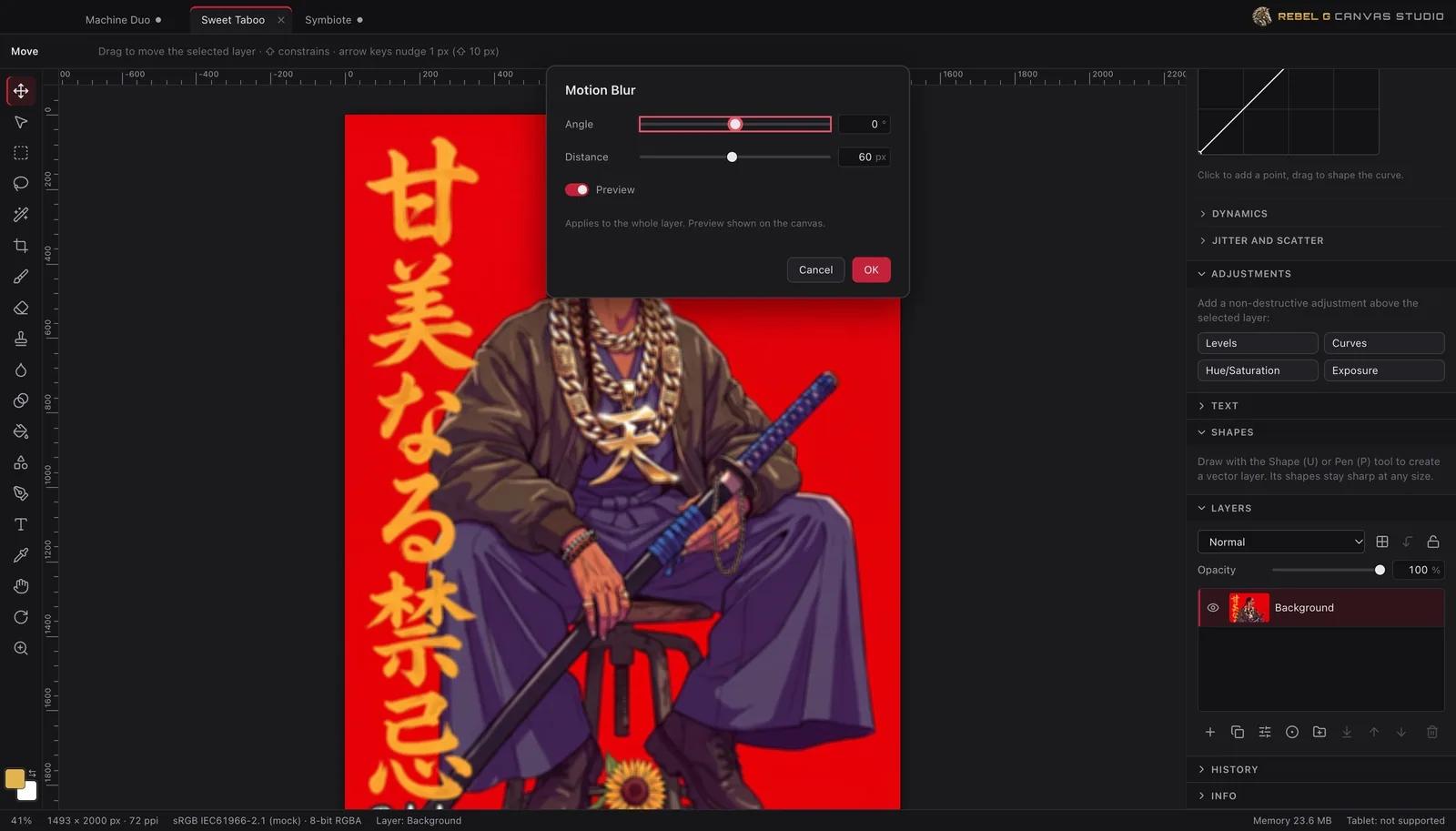
Task: Hide the Background layer with eye icon
Action: click(1213, 607)
